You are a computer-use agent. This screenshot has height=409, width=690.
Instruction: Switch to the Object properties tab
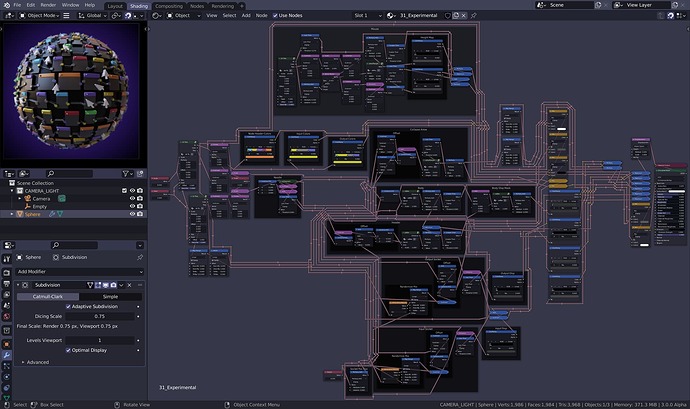click(x=7, y=344)
